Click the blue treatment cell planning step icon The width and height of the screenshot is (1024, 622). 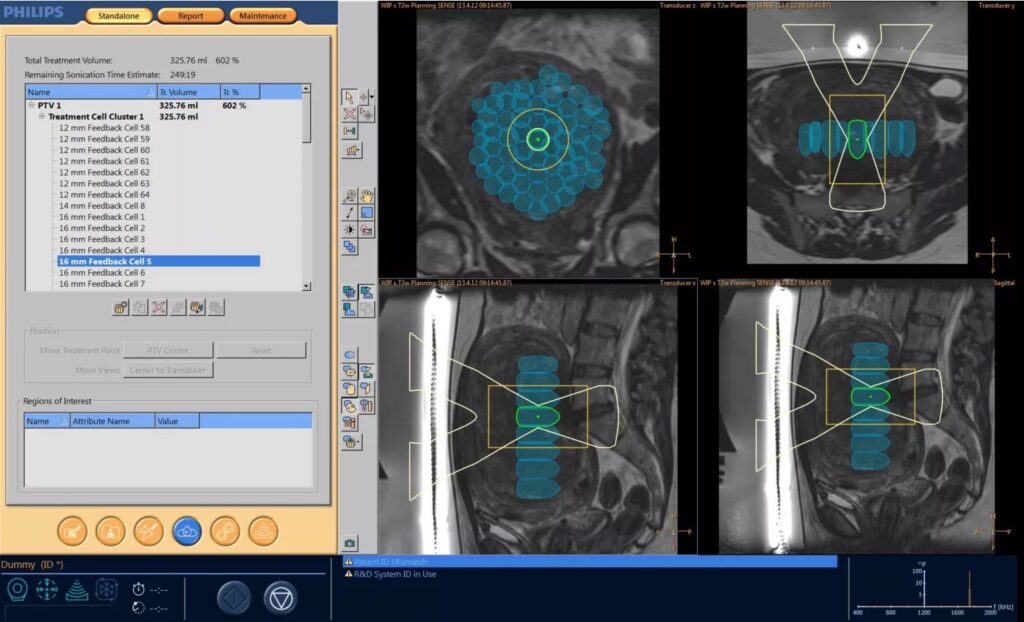point(187,531)
